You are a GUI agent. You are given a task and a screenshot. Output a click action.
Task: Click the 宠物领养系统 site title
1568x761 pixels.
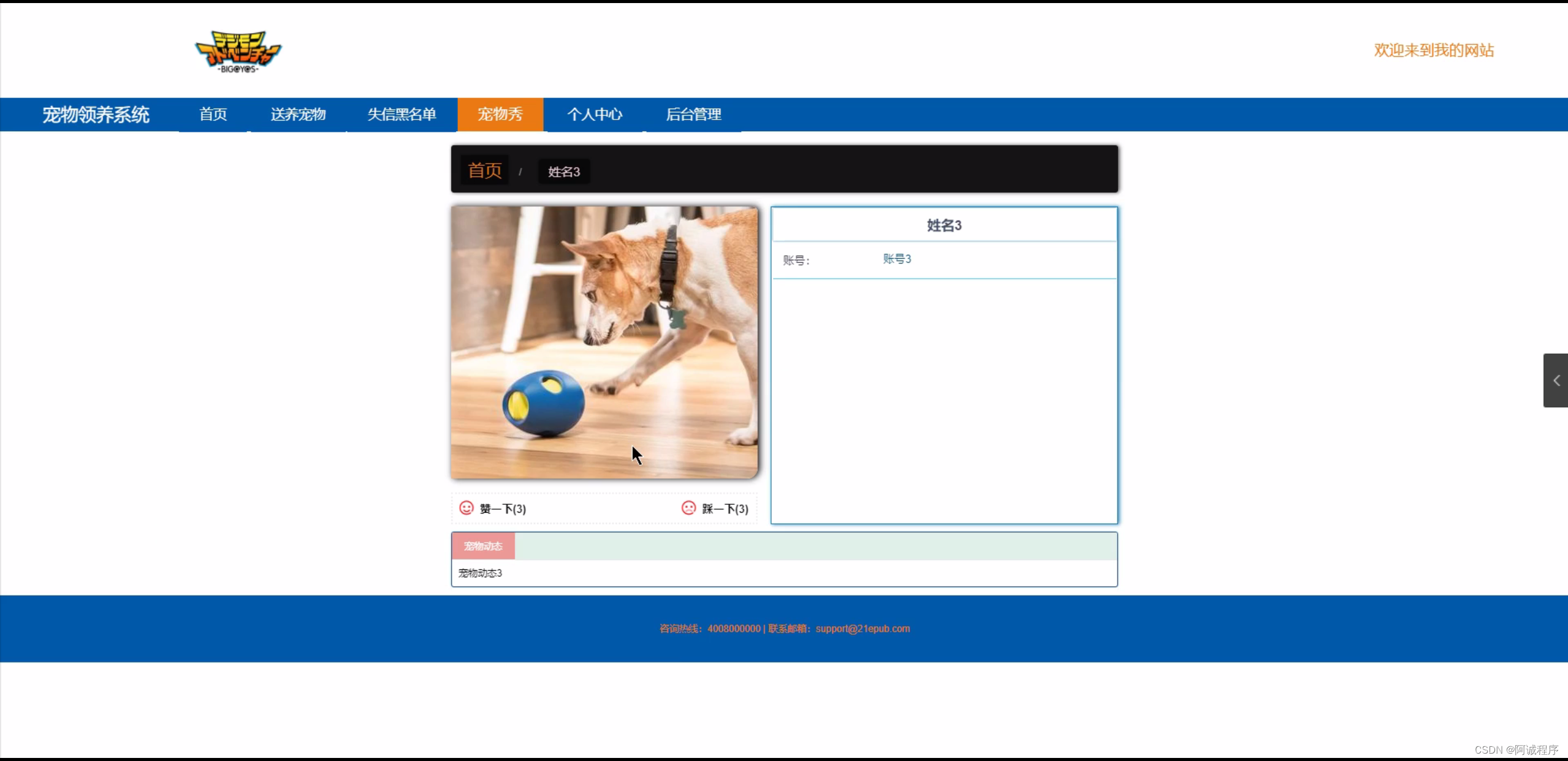click(96, 115)
